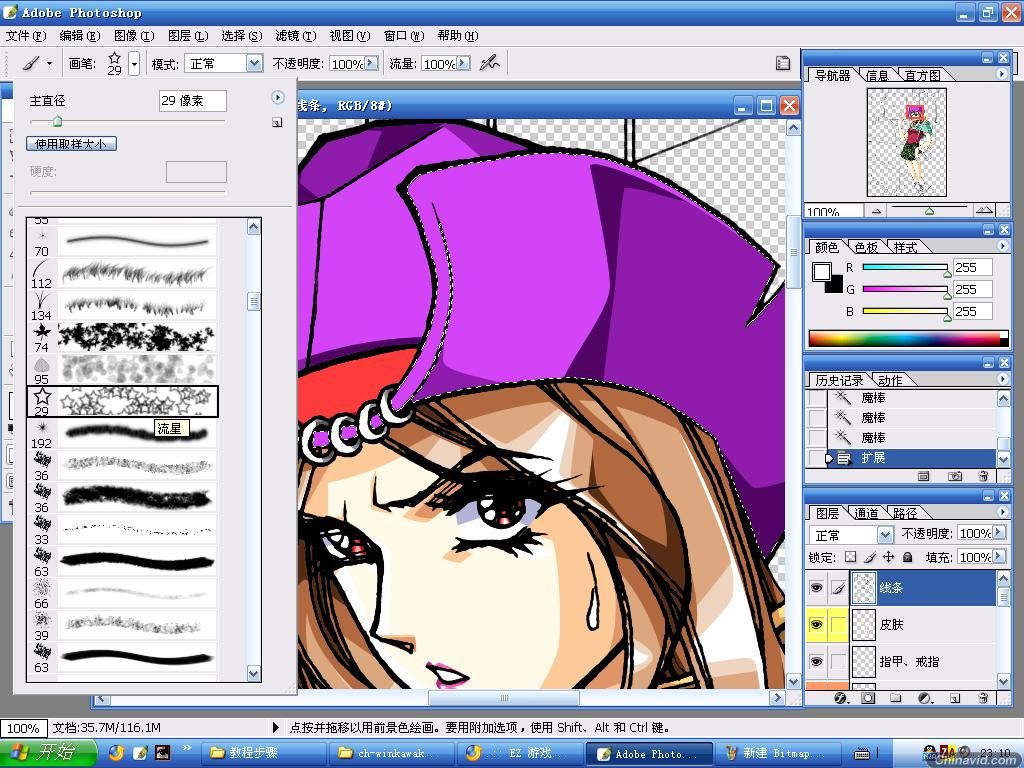The image size is (1024, 768).
Task: Select the brush preset numbered 70
Action: tap(122, 242)
